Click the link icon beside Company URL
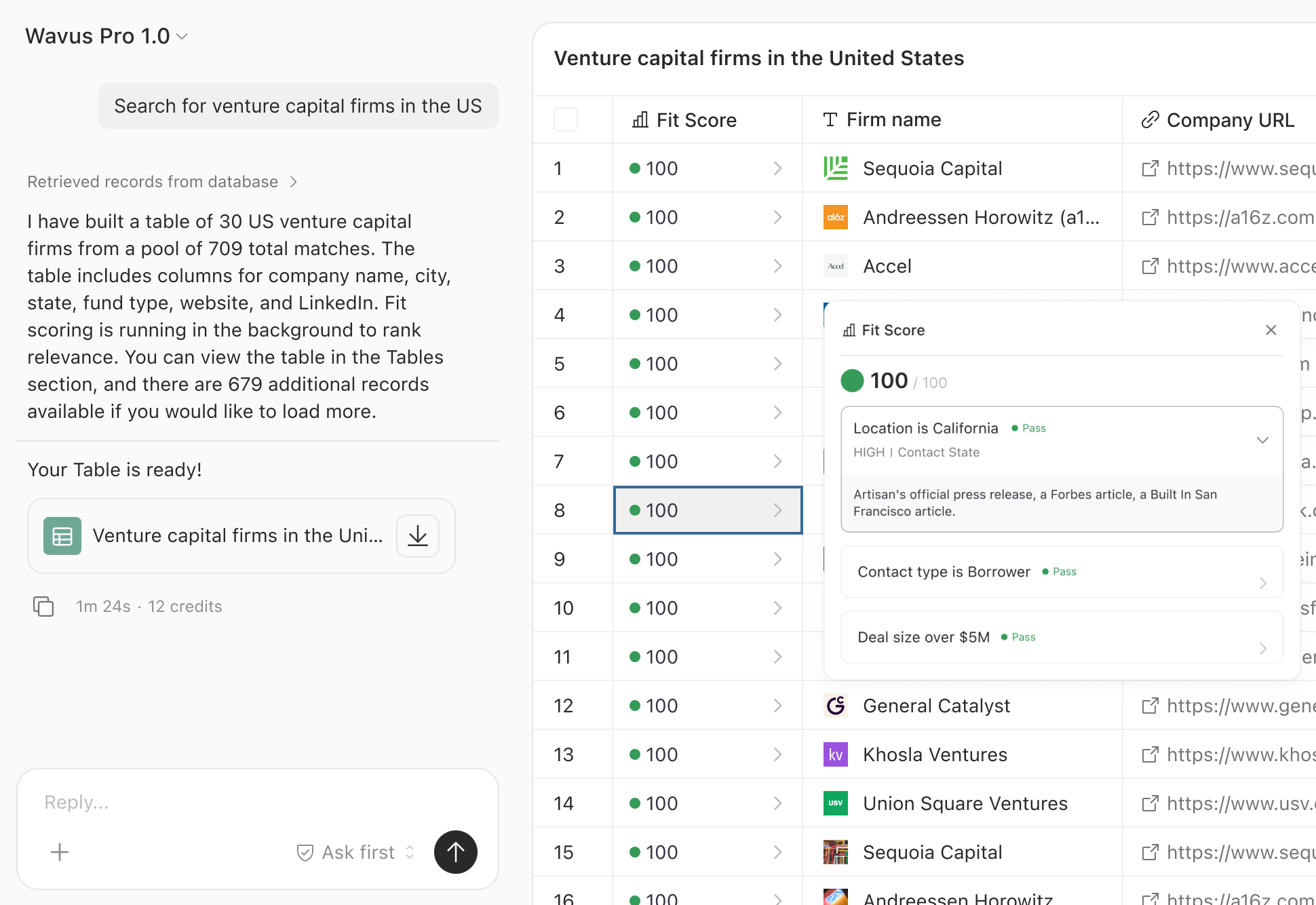 pyautogui.click(x=1150, y=120)
